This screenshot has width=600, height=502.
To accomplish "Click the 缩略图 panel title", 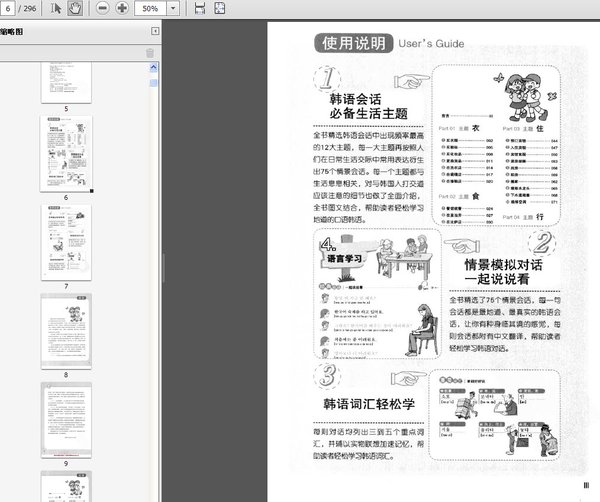I will (x=11, y=32).
